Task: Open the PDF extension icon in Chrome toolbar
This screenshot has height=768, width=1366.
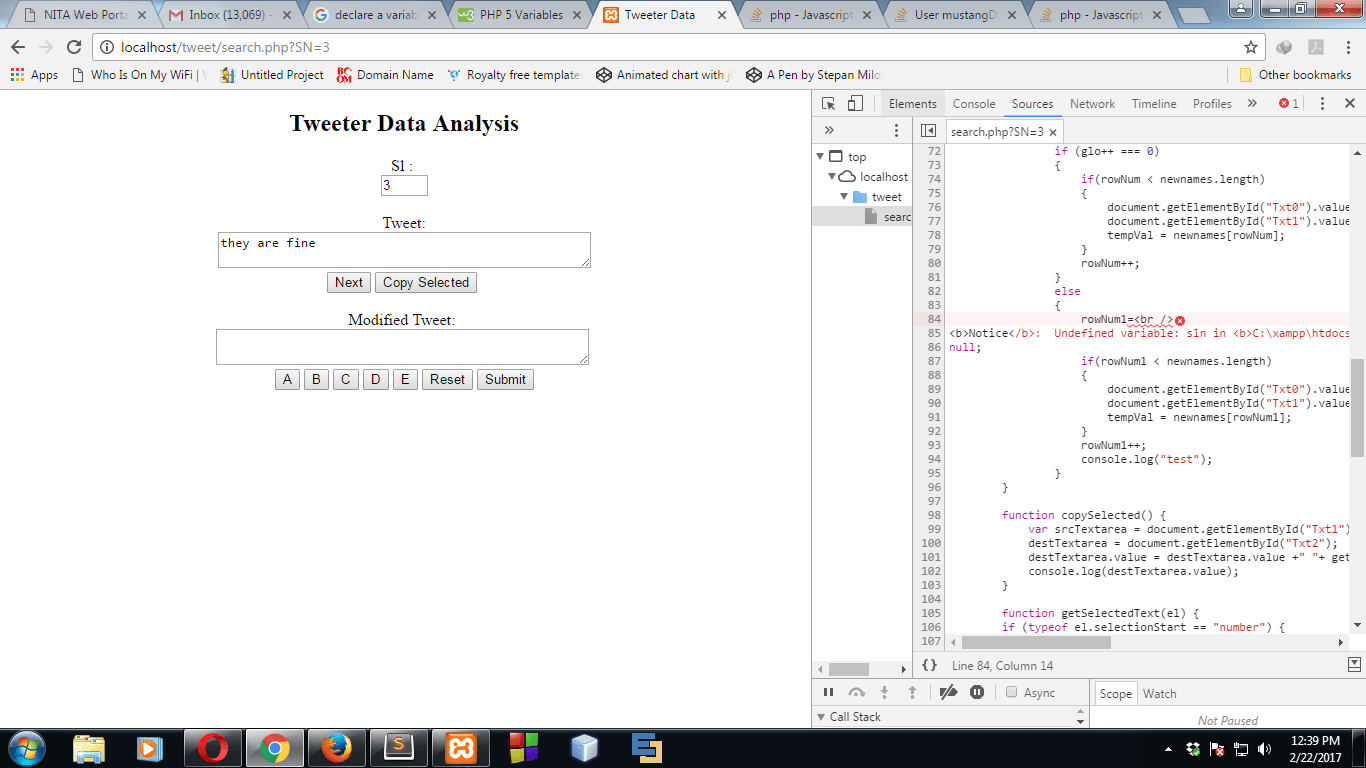Action: 1316,47
